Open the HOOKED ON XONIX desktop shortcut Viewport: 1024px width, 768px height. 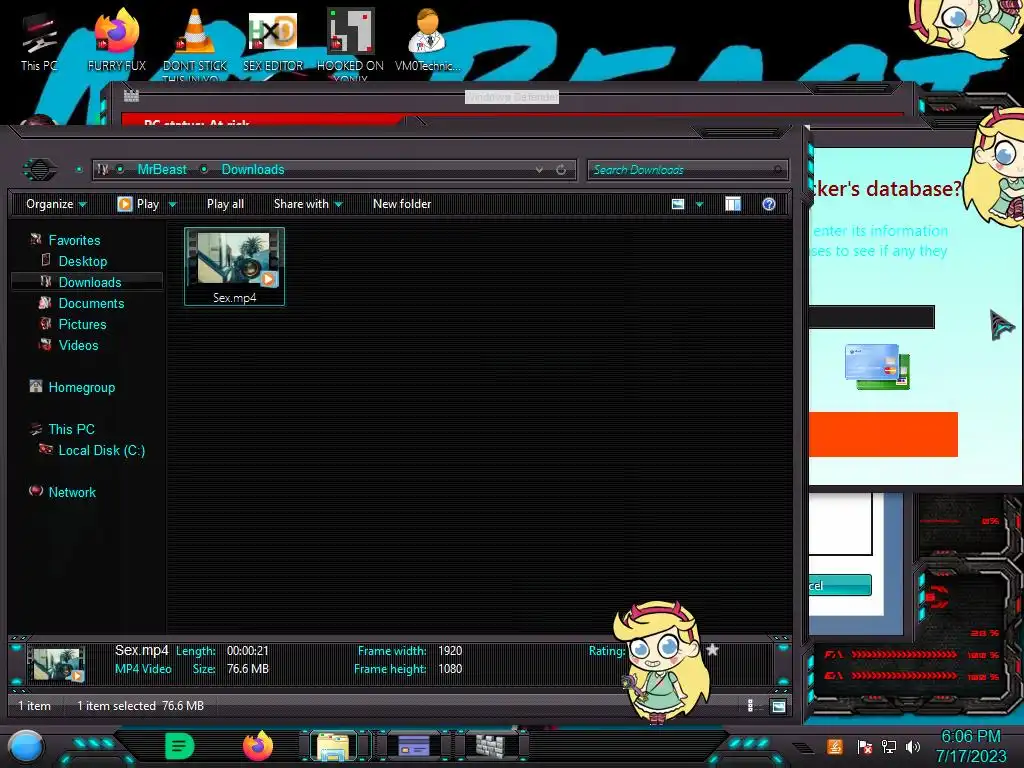click(350, 42)
